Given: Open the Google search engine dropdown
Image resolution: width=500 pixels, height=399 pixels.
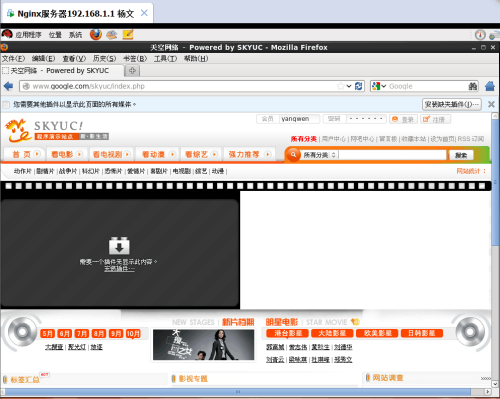Looking at the screenshot, I should pos(379,86).
